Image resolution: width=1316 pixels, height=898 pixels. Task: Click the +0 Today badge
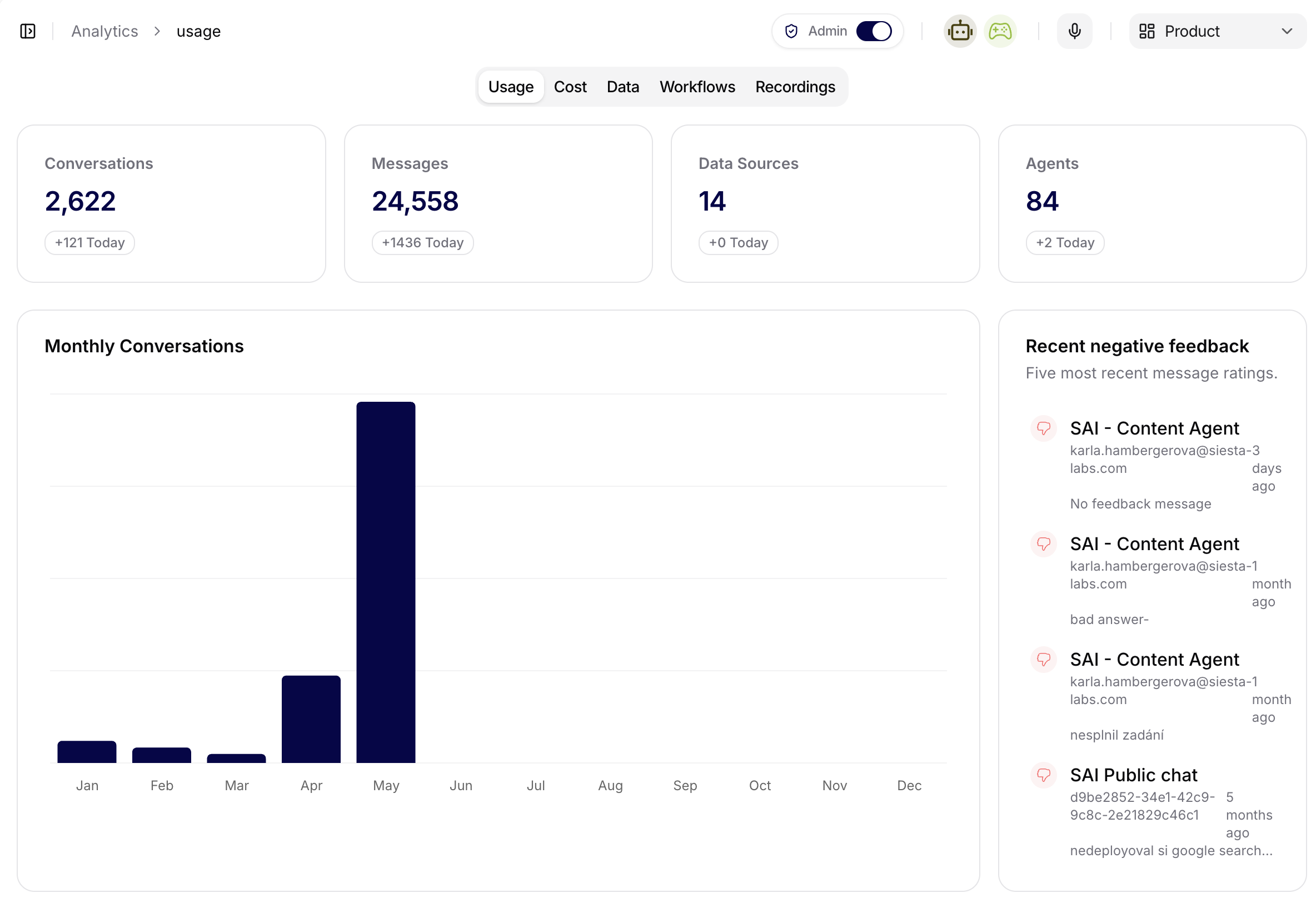738,243
